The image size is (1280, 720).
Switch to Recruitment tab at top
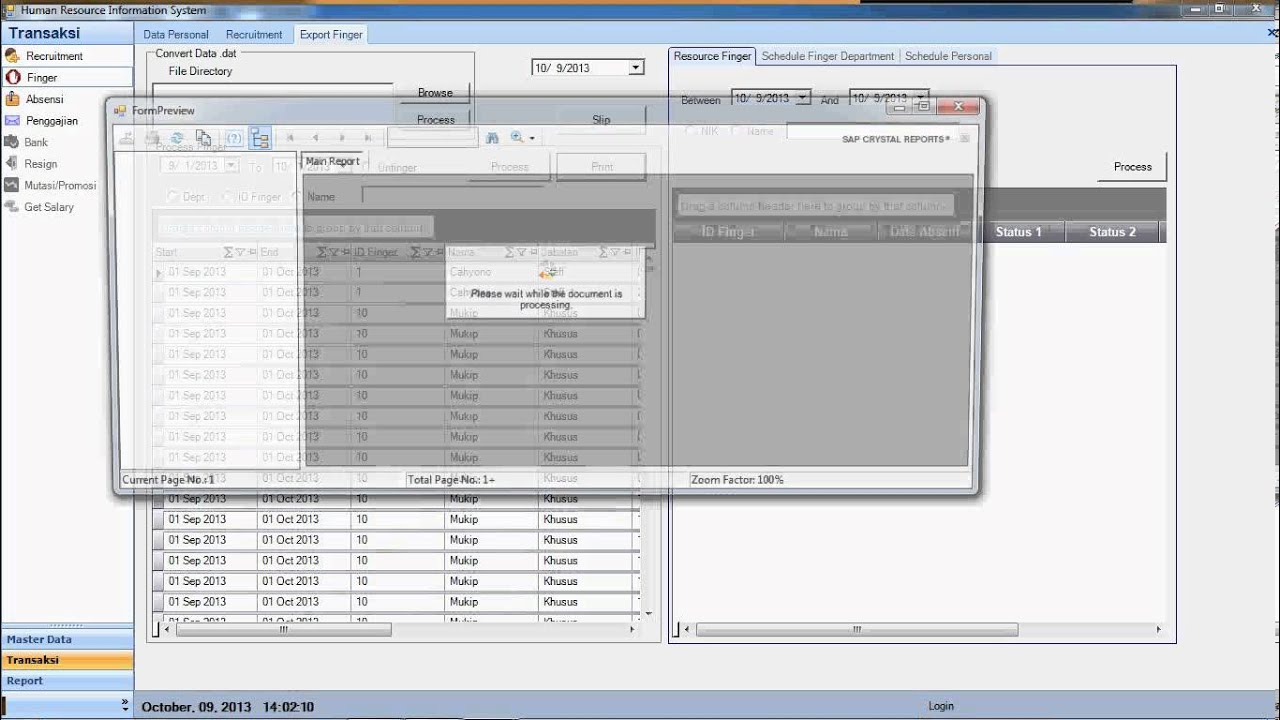click(254, 34)
